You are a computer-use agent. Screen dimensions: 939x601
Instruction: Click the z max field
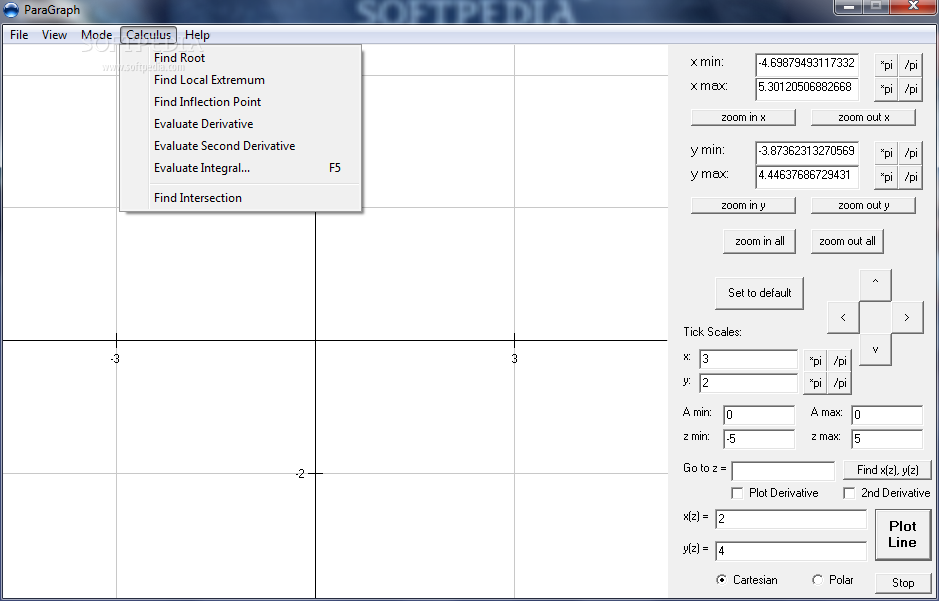[887, 439]
